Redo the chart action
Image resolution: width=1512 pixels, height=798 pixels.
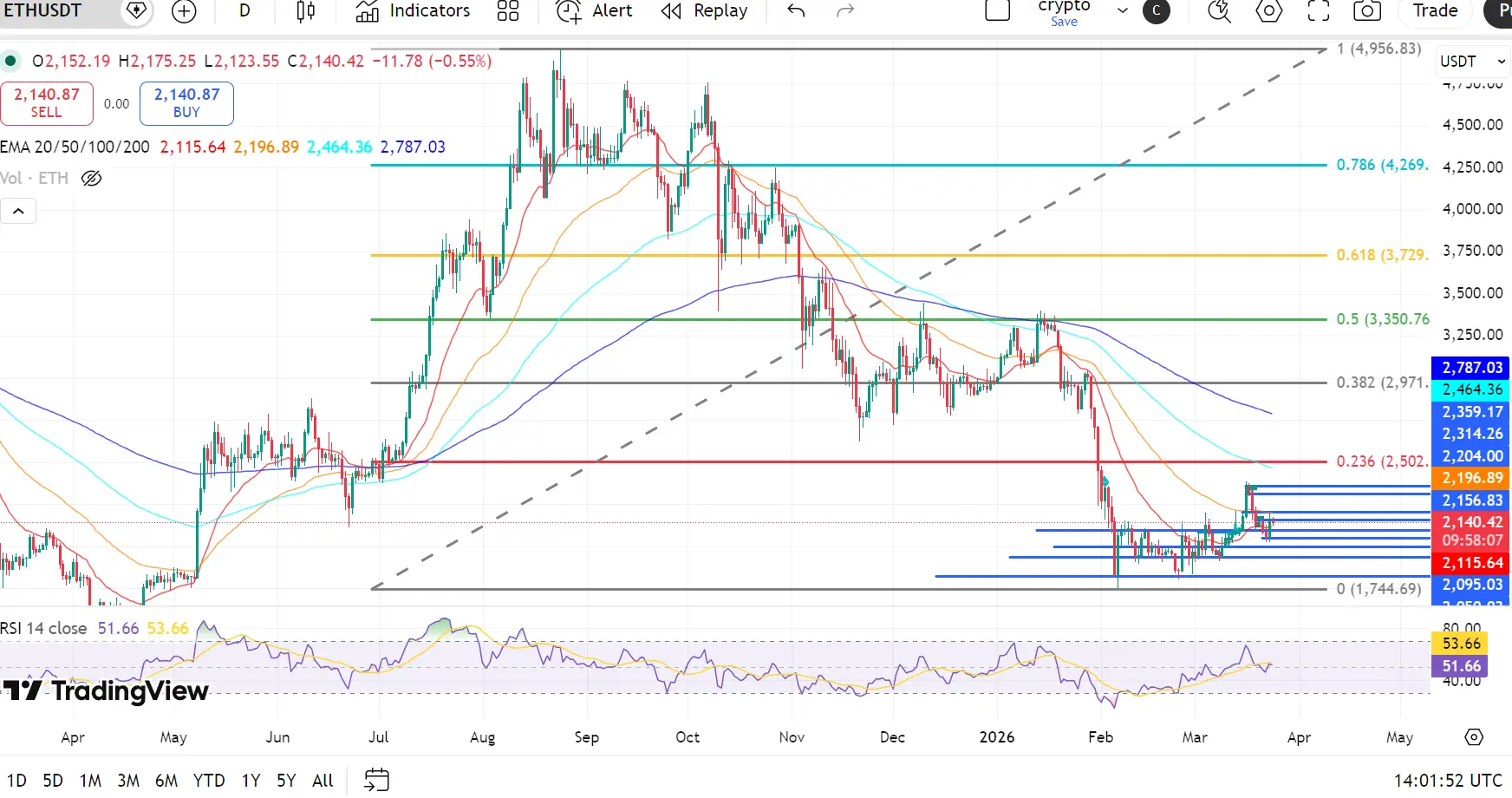click(845, 10)
